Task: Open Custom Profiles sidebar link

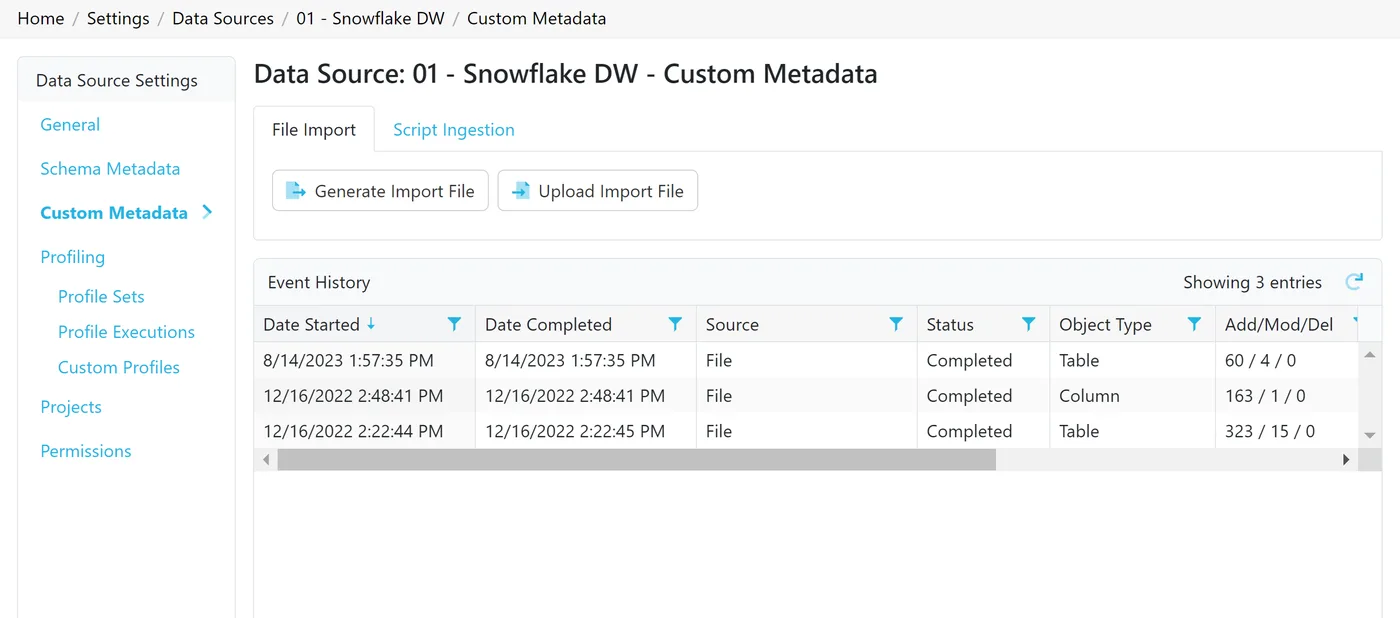Action: (x=119, y=367)
